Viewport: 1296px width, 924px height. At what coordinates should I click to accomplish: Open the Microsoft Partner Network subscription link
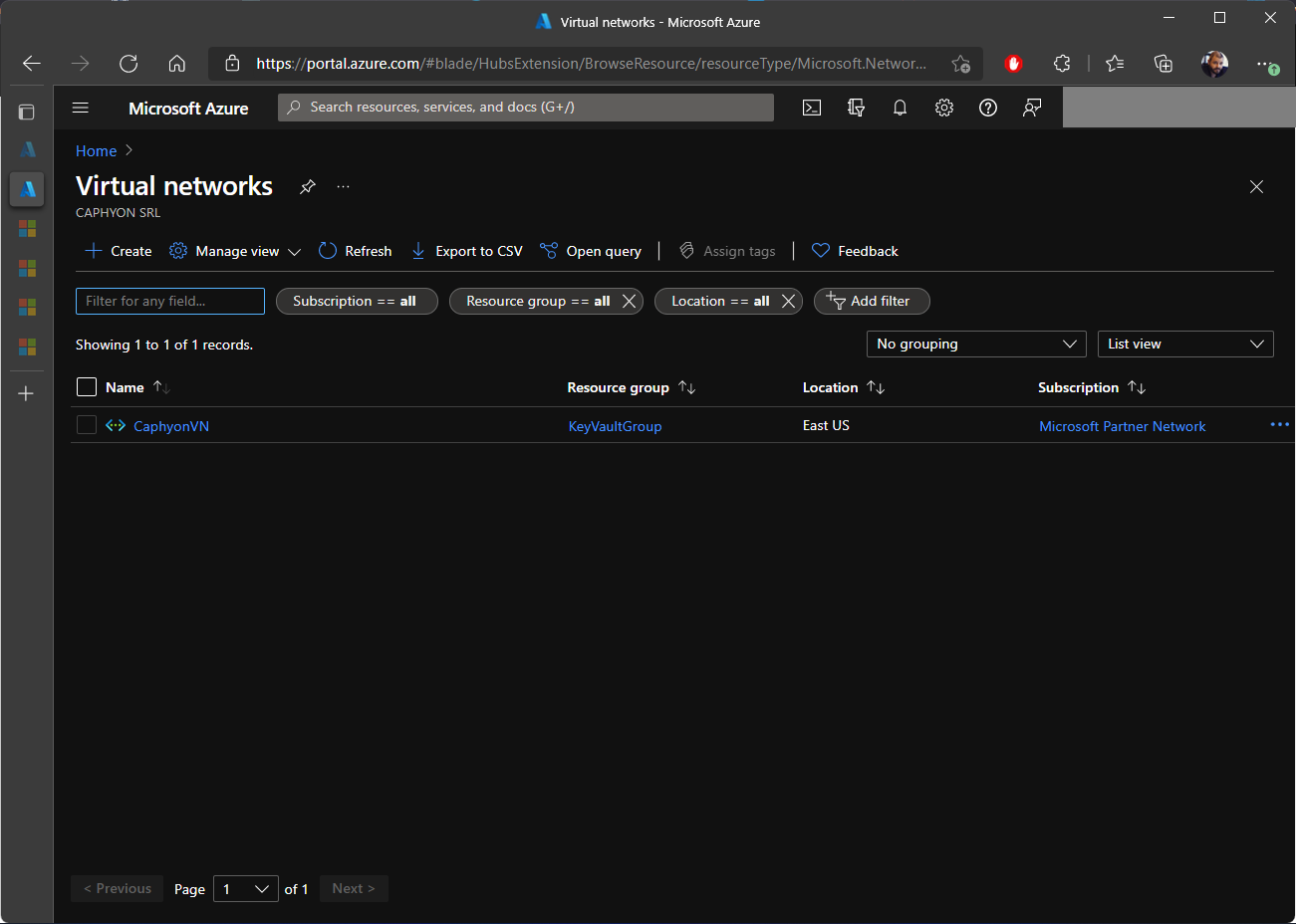1122,426
